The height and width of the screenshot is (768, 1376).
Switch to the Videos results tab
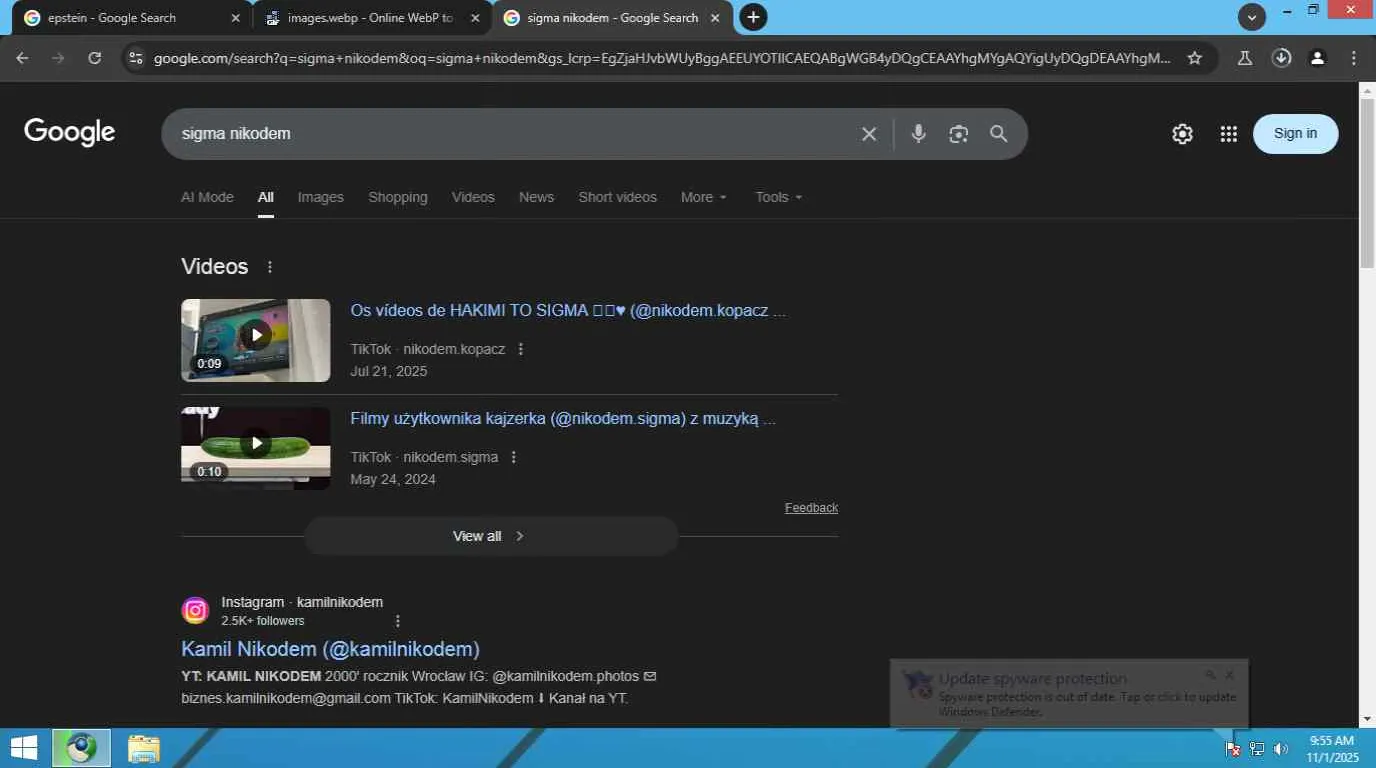473,197
